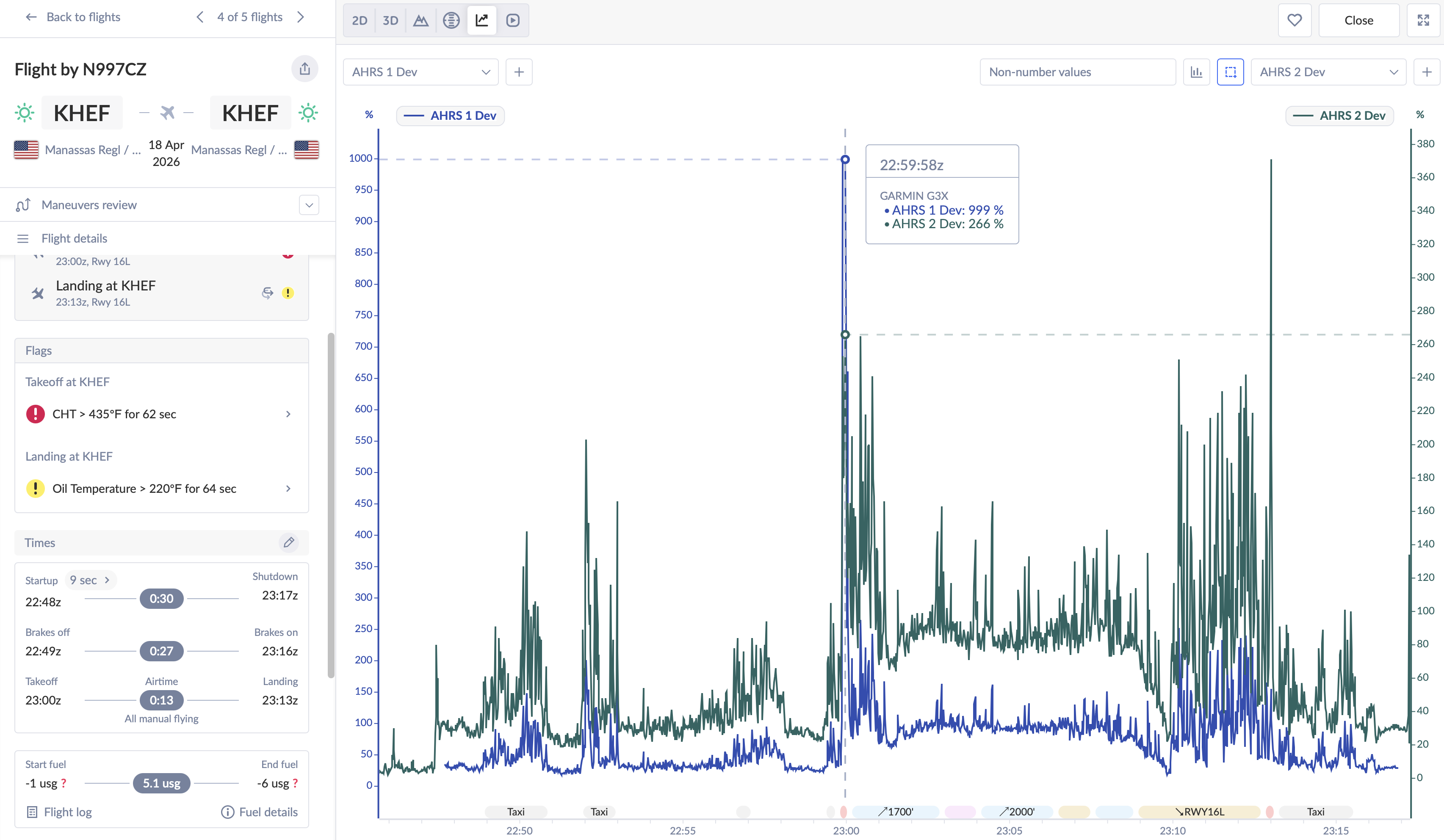The width and height of the screenshot is (1444, 840).
Task: Click the '4 of 5 flights' counter
Action: [250, 17]
